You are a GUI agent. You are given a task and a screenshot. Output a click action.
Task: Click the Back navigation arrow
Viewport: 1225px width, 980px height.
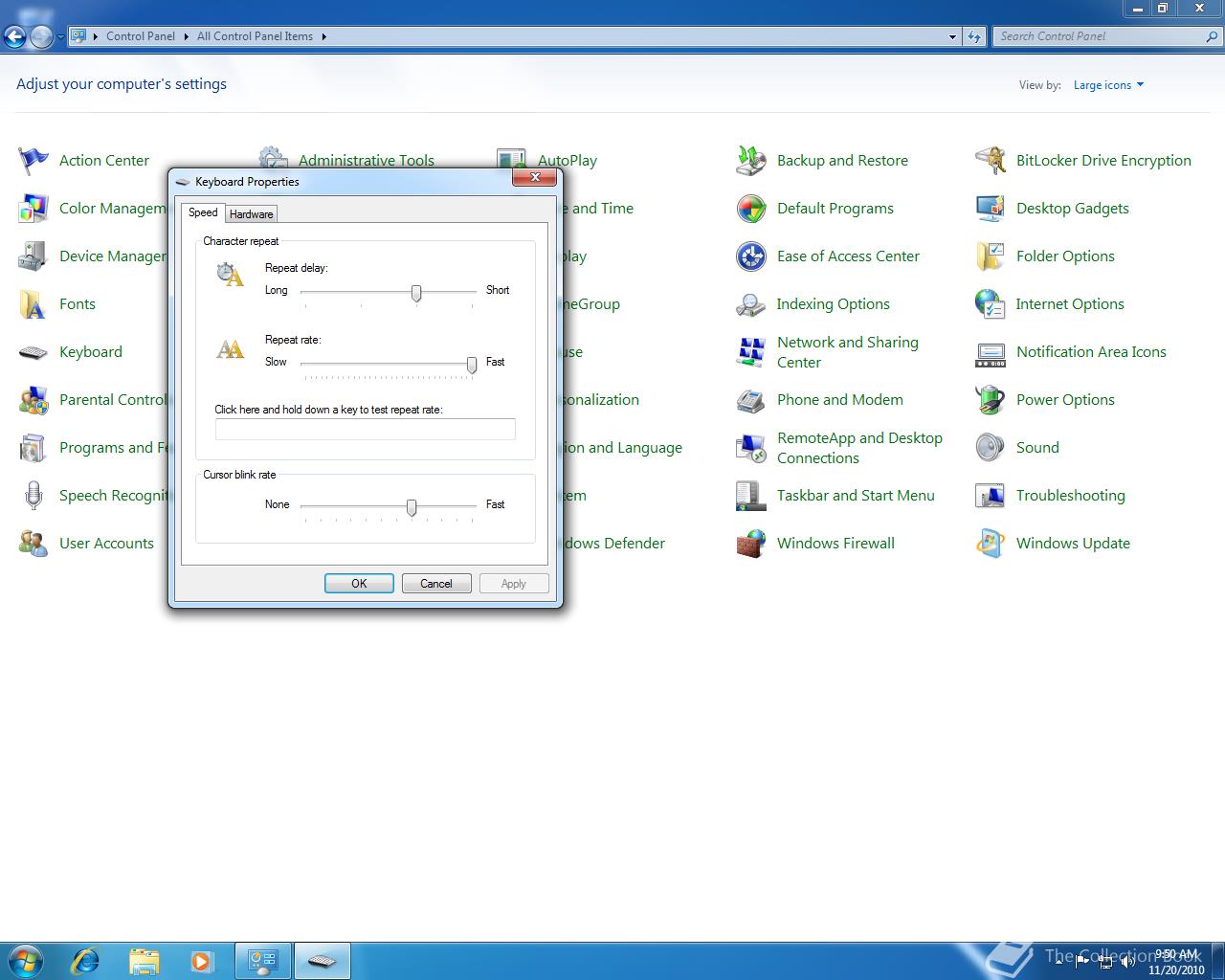14,37
